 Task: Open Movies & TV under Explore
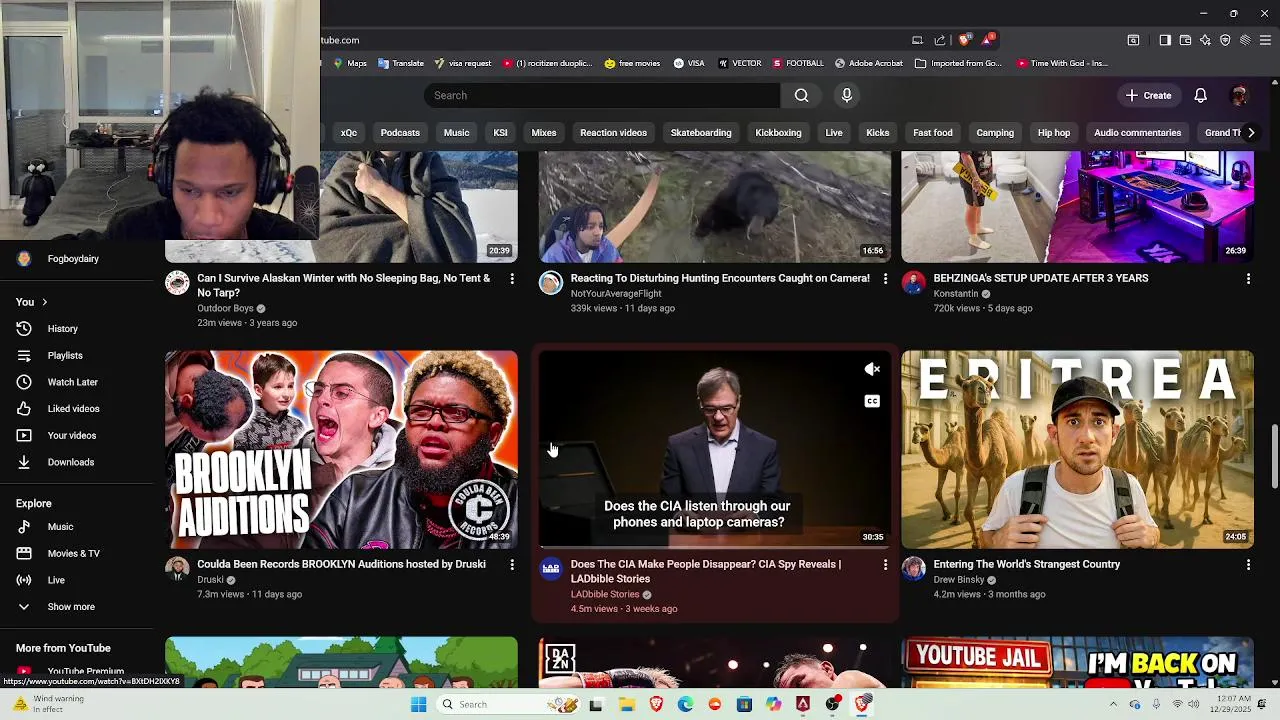point(73,553)
